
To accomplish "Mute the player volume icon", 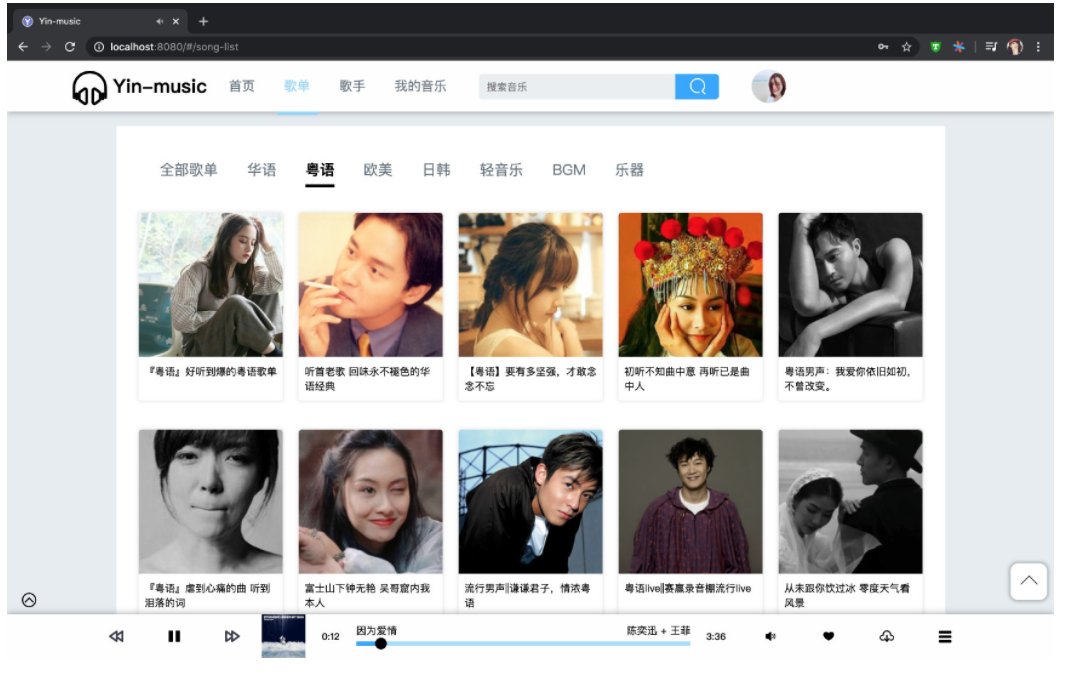I will point(770,637).
